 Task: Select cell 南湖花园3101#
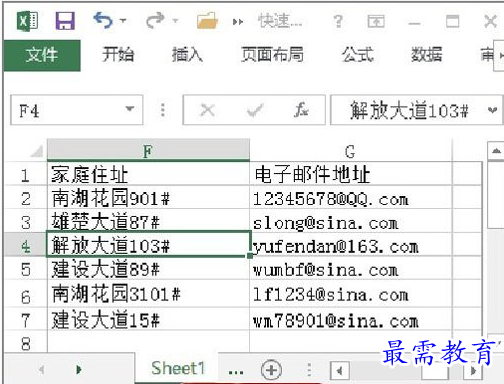tap(148, 294)
